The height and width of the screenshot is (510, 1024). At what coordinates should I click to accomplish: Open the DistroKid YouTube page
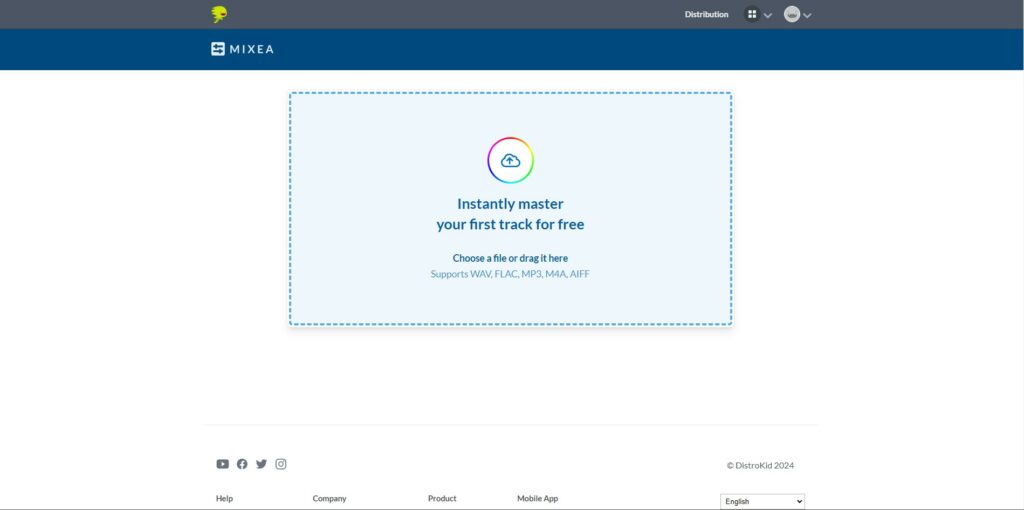point(222,464)
